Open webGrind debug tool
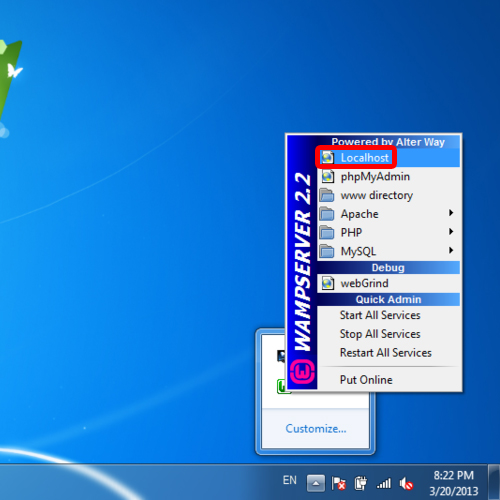The image size is (500, 500). click(389, 283)
